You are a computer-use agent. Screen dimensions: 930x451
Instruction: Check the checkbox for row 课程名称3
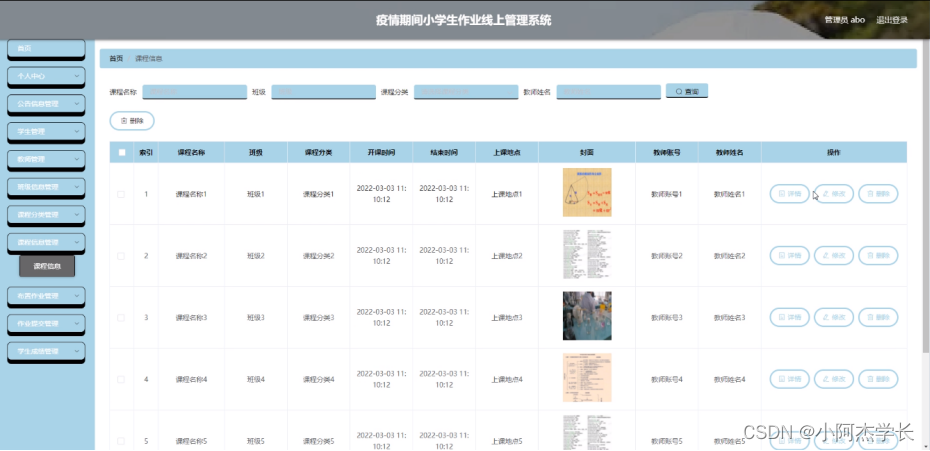coord(121,317)
